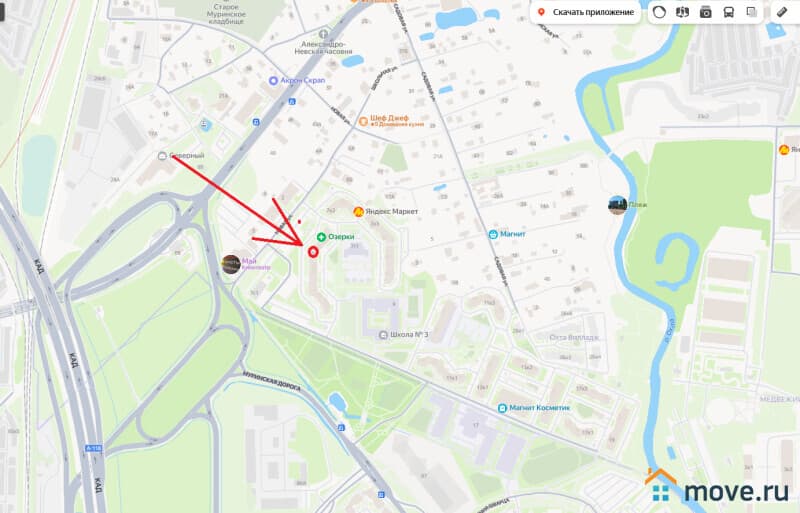The image size is (800, 513).
Task: Select the Школа № 3 label
Action: point(409,335)
